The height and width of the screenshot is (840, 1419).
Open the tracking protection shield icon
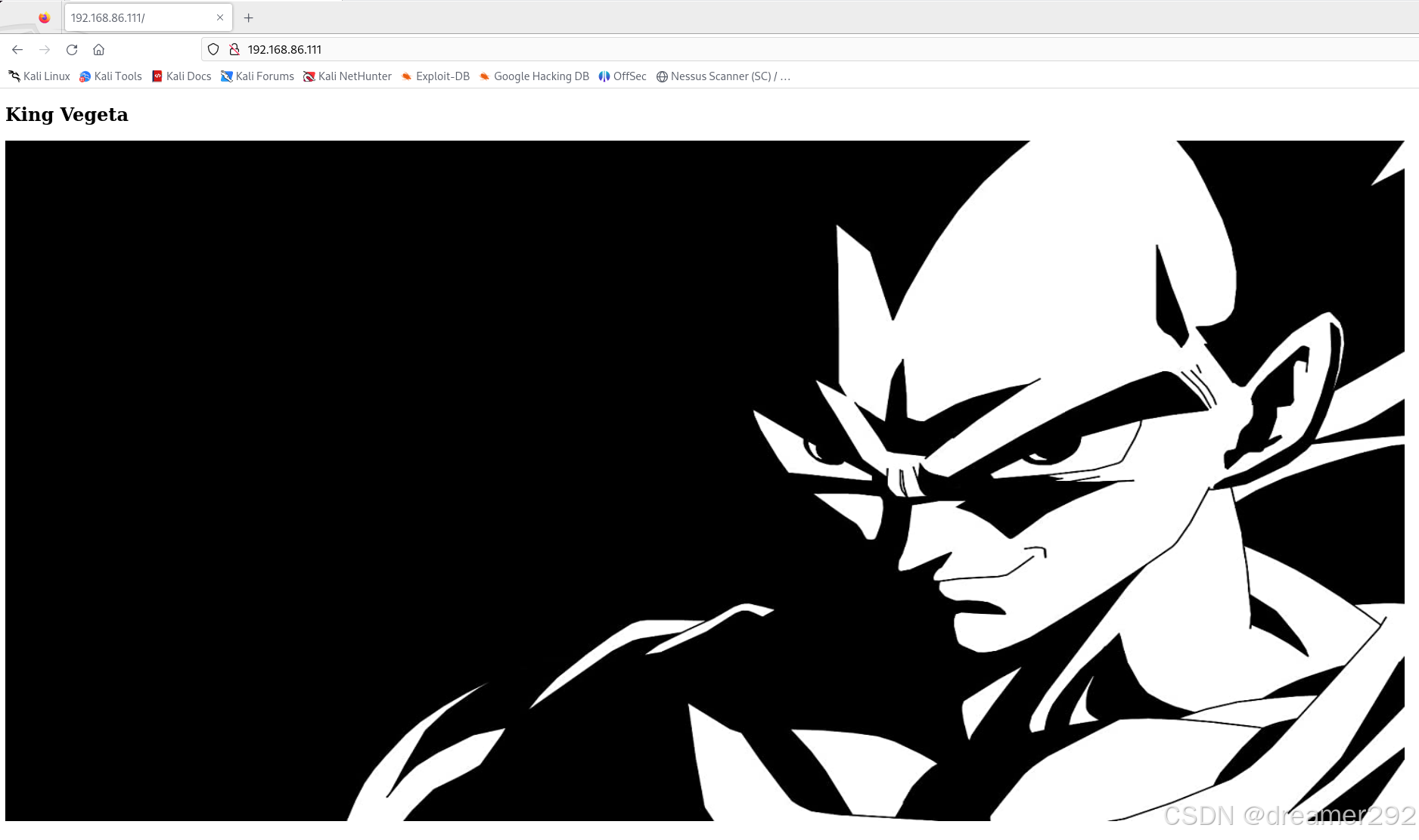pos(213,49)
